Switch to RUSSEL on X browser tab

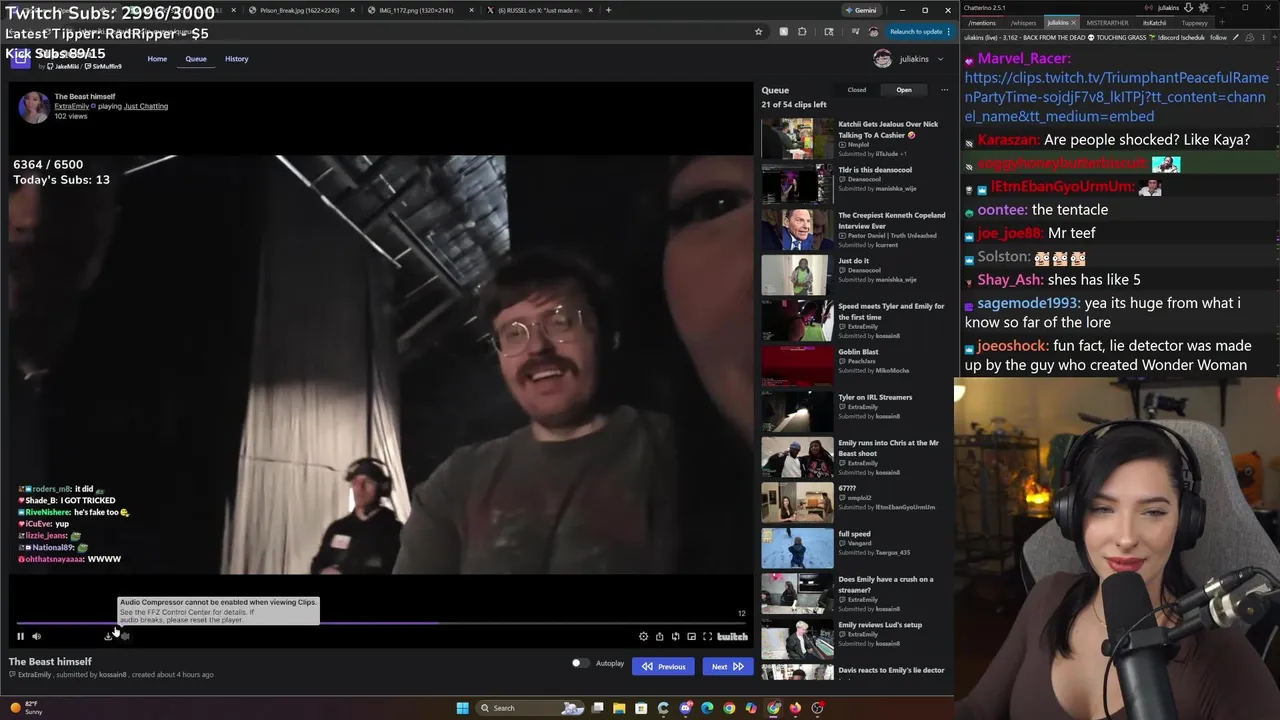click(540, 10)
